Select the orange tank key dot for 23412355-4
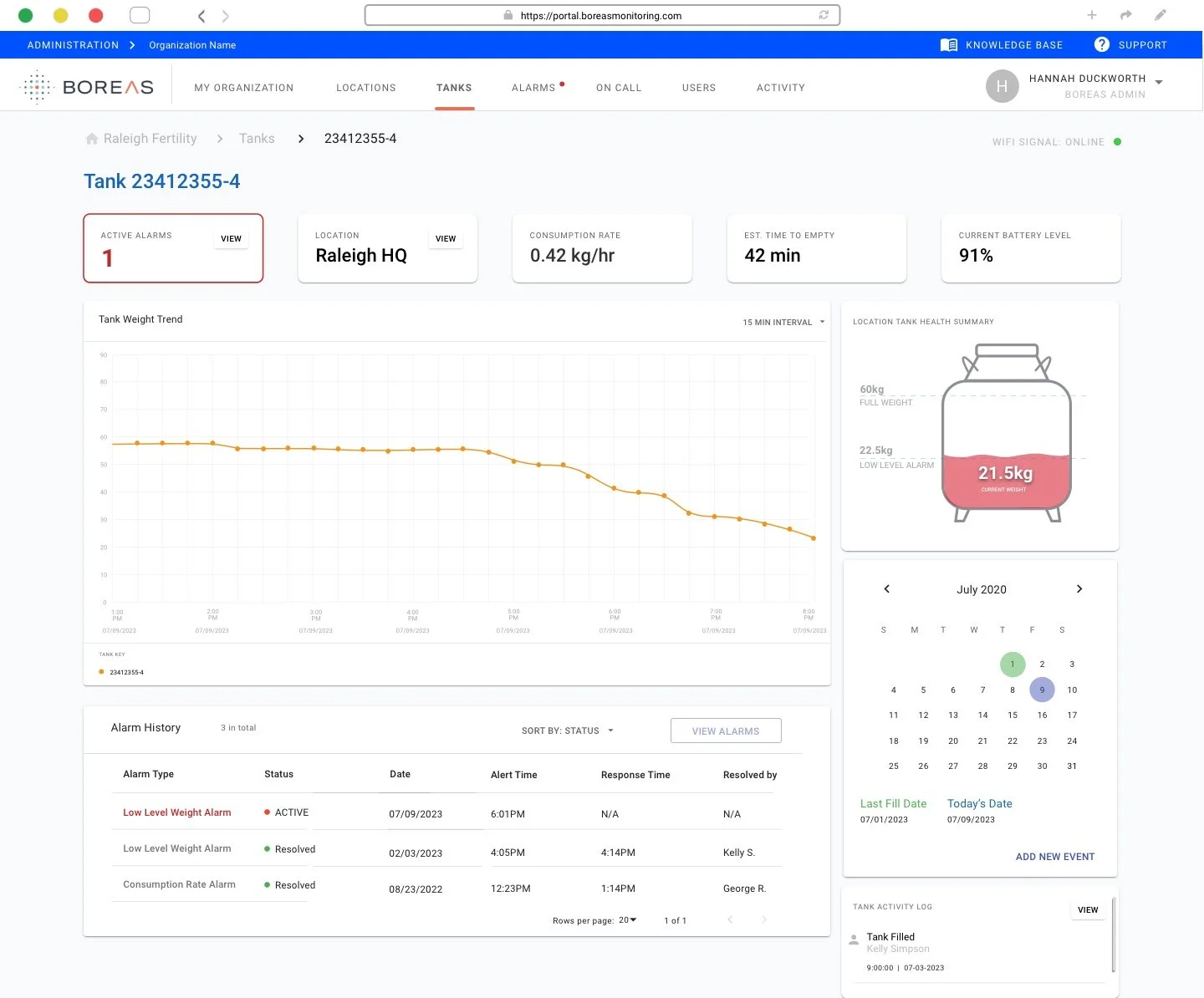 (101, 672)
